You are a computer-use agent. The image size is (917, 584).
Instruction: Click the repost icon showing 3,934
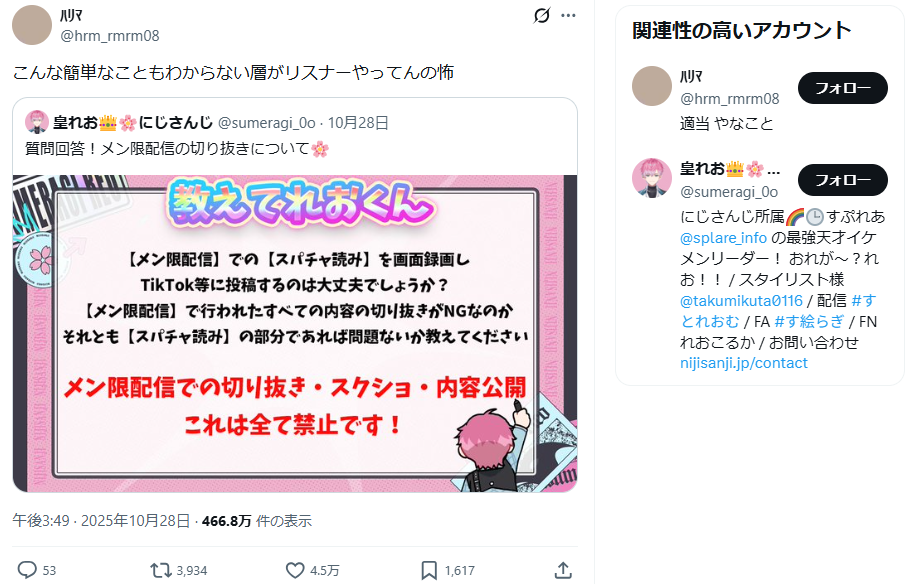pos(161,570)
